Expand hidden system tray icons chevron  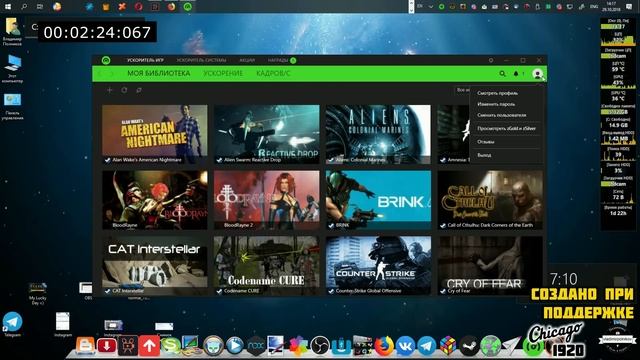pos(431,7)
